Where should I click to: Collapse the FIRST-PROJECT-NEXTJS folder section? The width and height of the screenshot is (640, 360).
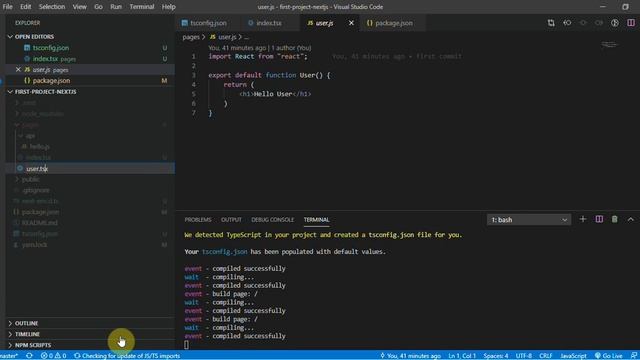pyautogui.click(x=45, y=91)
